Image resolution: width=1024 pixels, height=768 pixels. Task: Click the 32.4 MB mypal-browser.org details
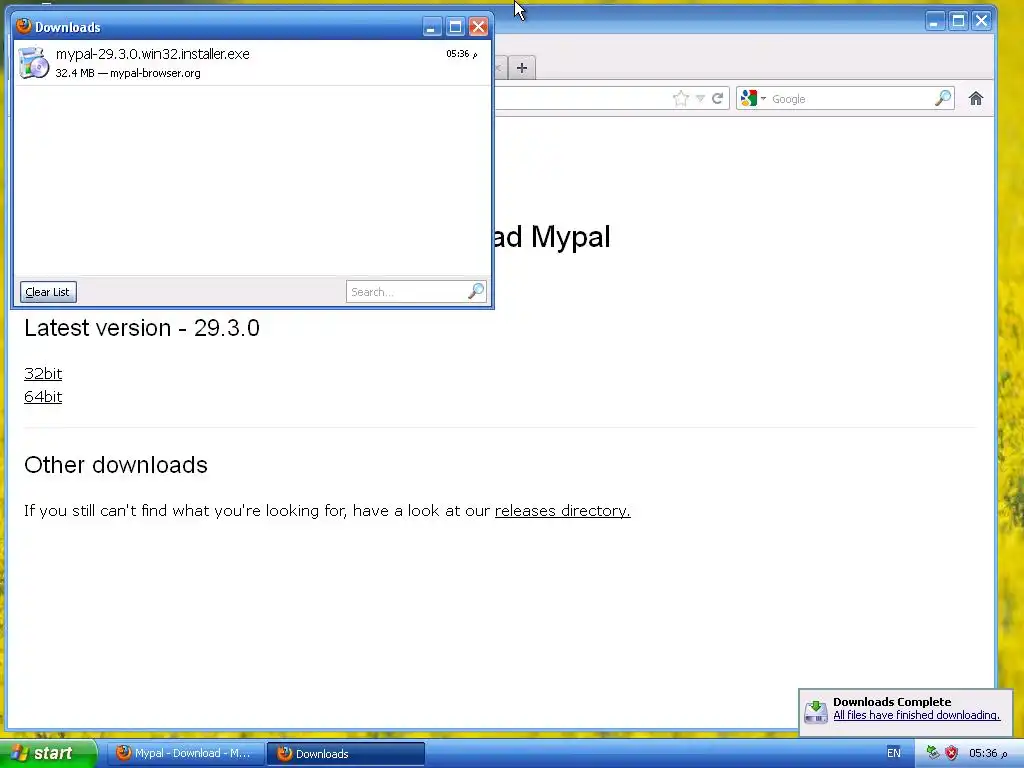click(128, 73)
